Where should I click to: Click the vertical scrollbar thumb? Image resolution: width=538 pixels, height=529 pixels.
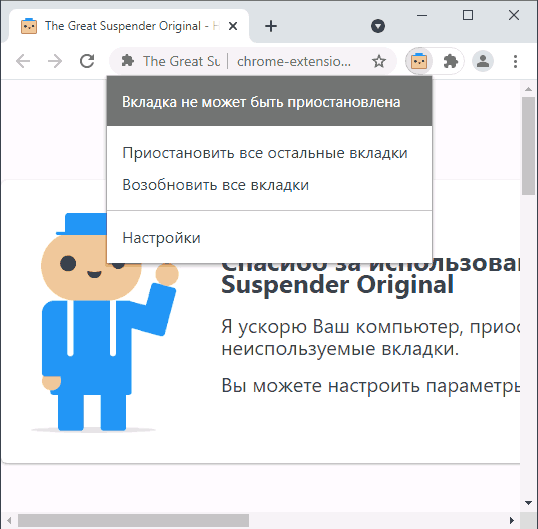528,146
